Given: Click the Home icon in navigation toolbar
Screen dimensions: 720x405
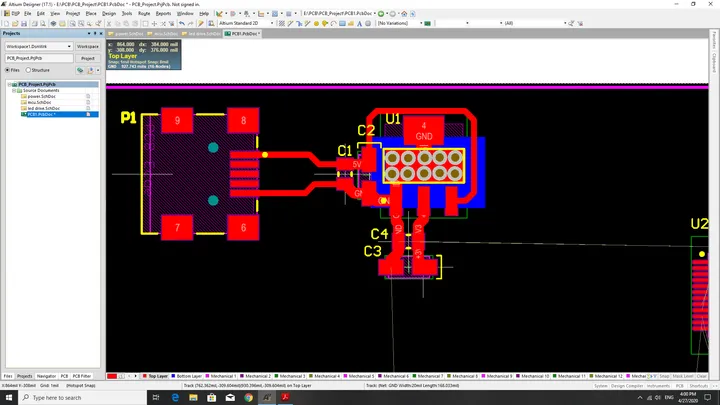Looking at the screenshot, I should pos(404,14).
